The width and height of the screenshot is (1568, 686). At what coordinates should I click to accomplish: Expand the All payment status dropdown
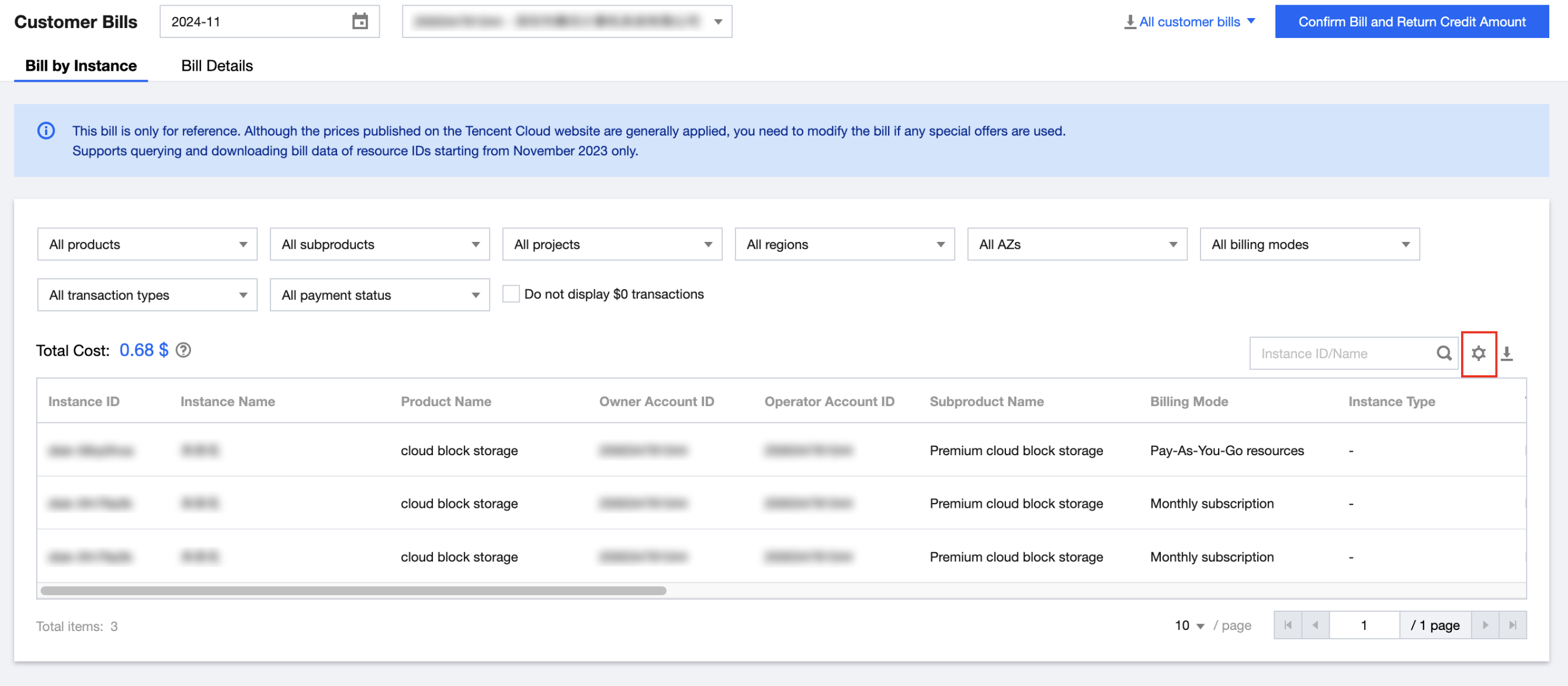point(380,295)
